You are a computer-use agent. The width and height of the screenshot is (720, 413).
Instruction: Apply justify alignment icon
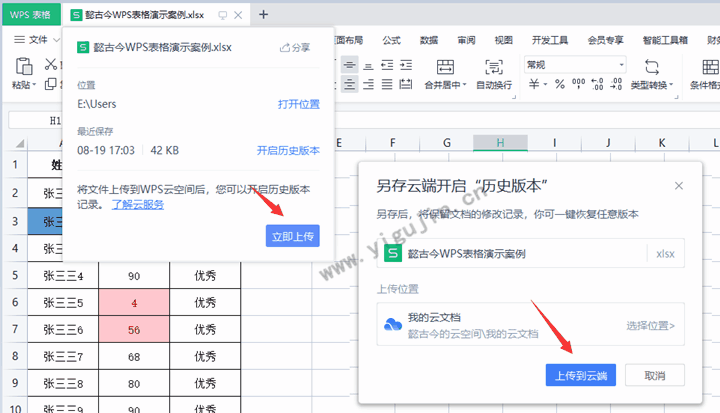pos(387,85)
